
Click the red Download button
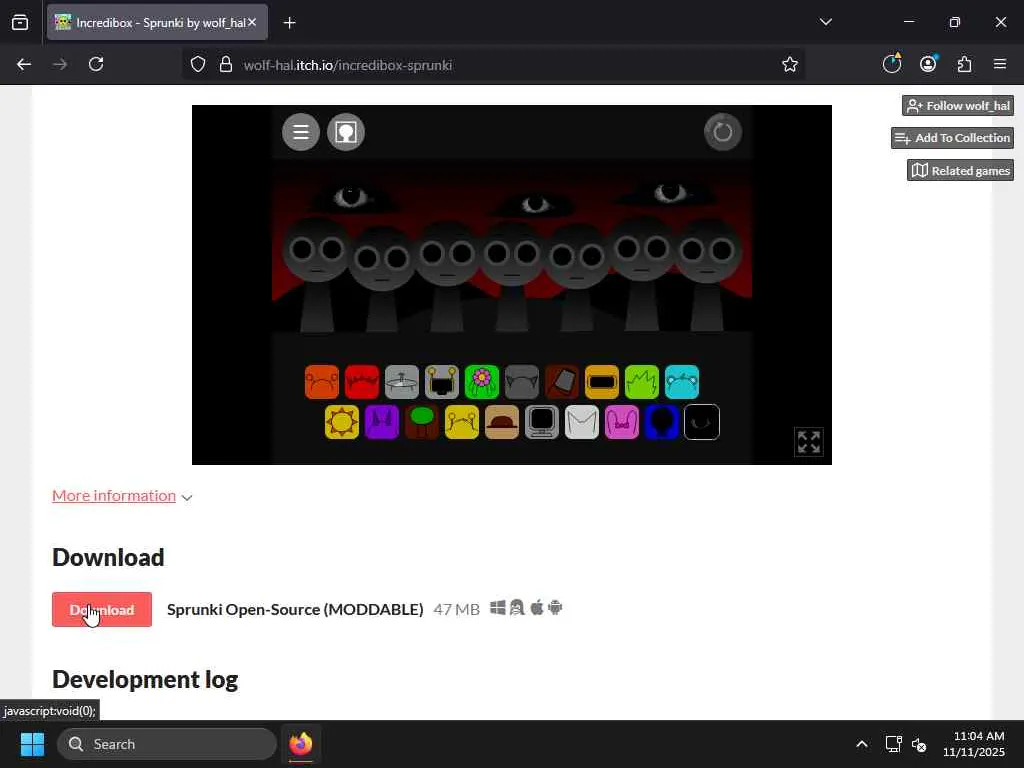pyautogui.click(x=102, y=609)
